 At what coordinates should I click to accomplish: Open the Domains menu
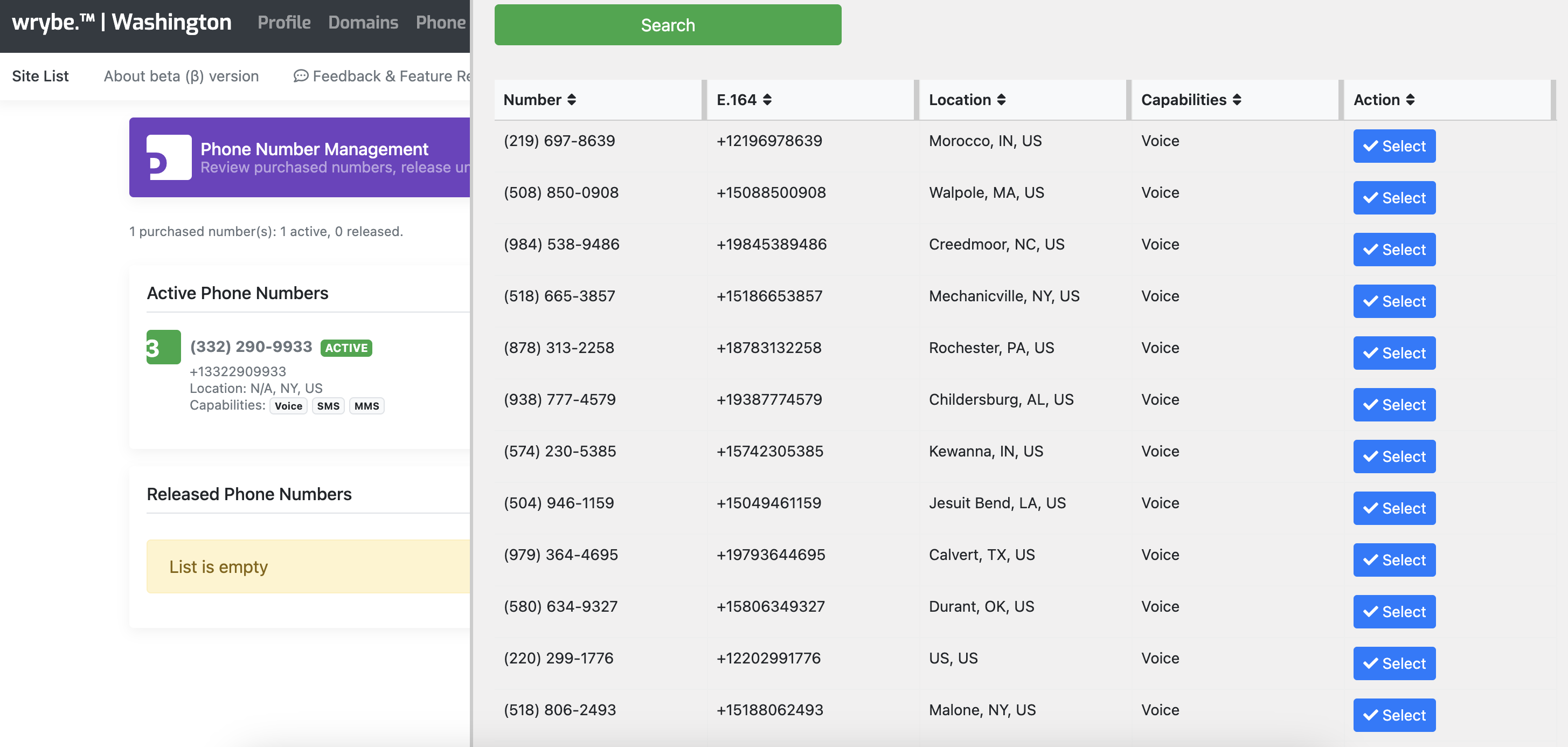coord(363,22)
